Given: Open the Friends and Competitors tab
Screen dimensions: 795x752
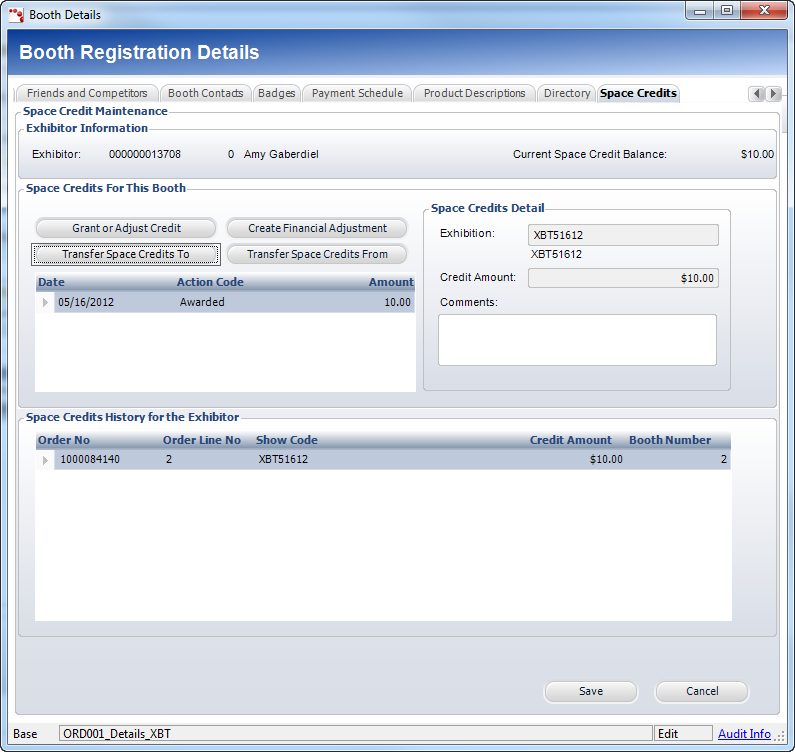Looking at the screenshot, I should 87,93.
